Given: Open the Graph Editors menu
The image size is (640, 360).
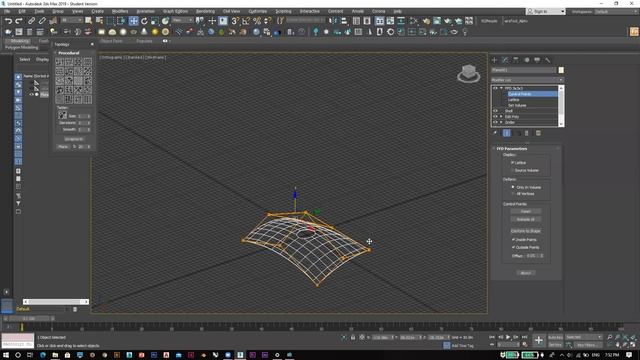Looking at the screenshot, I should coord(176,11).
